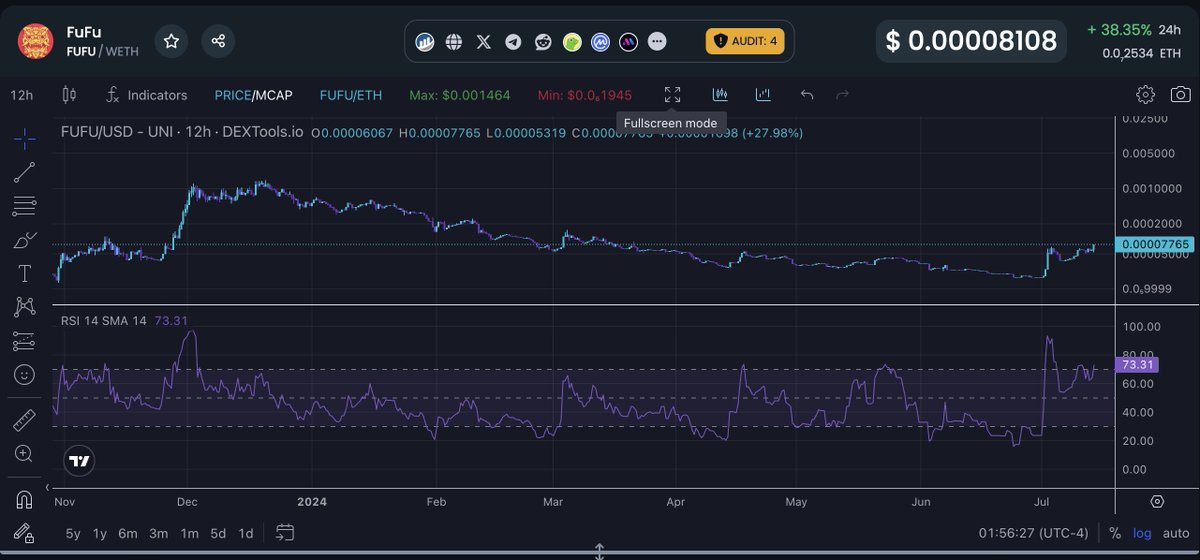Select the zoom in tool

pos(25,454)
